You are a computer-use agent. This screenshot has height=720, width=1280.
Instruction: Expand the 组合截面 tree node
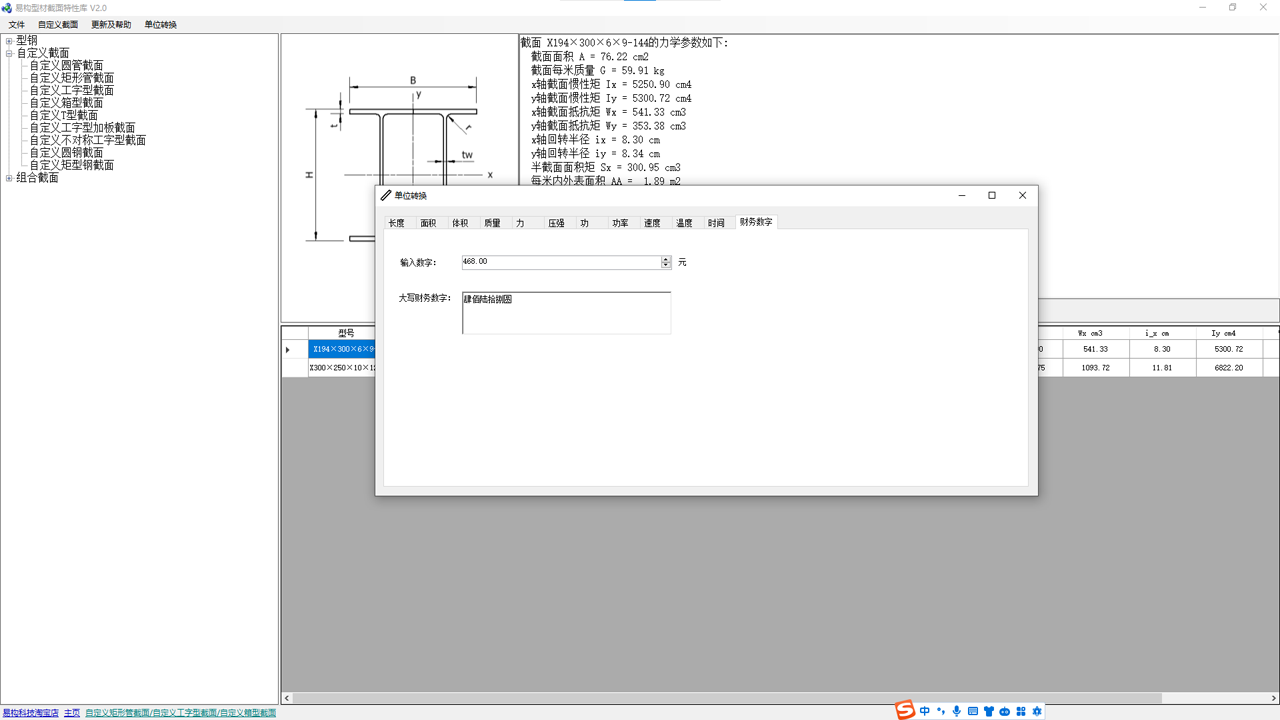pos(9,179)
